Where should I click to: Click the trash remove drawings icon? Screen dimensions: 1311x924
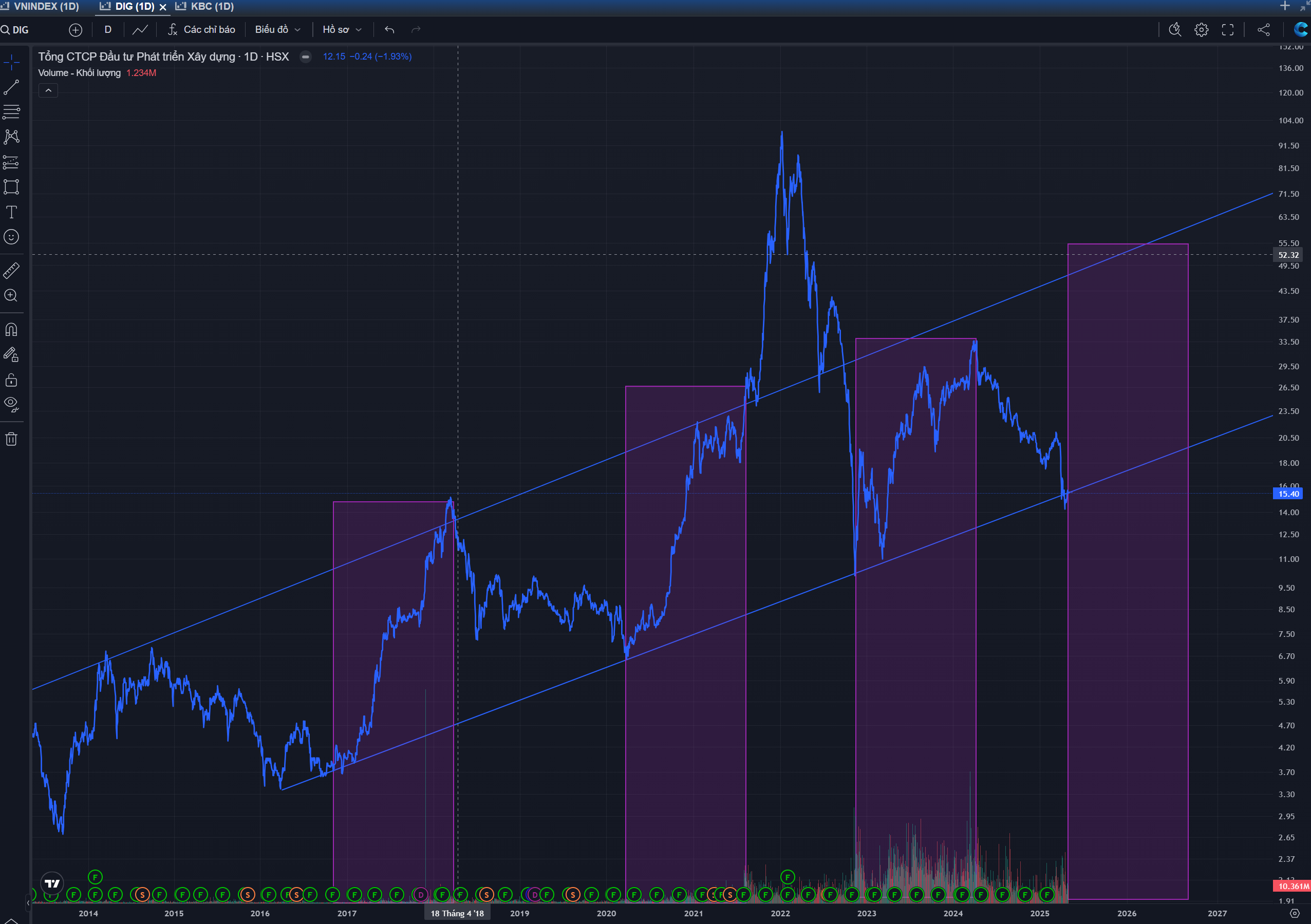[11, 439]
